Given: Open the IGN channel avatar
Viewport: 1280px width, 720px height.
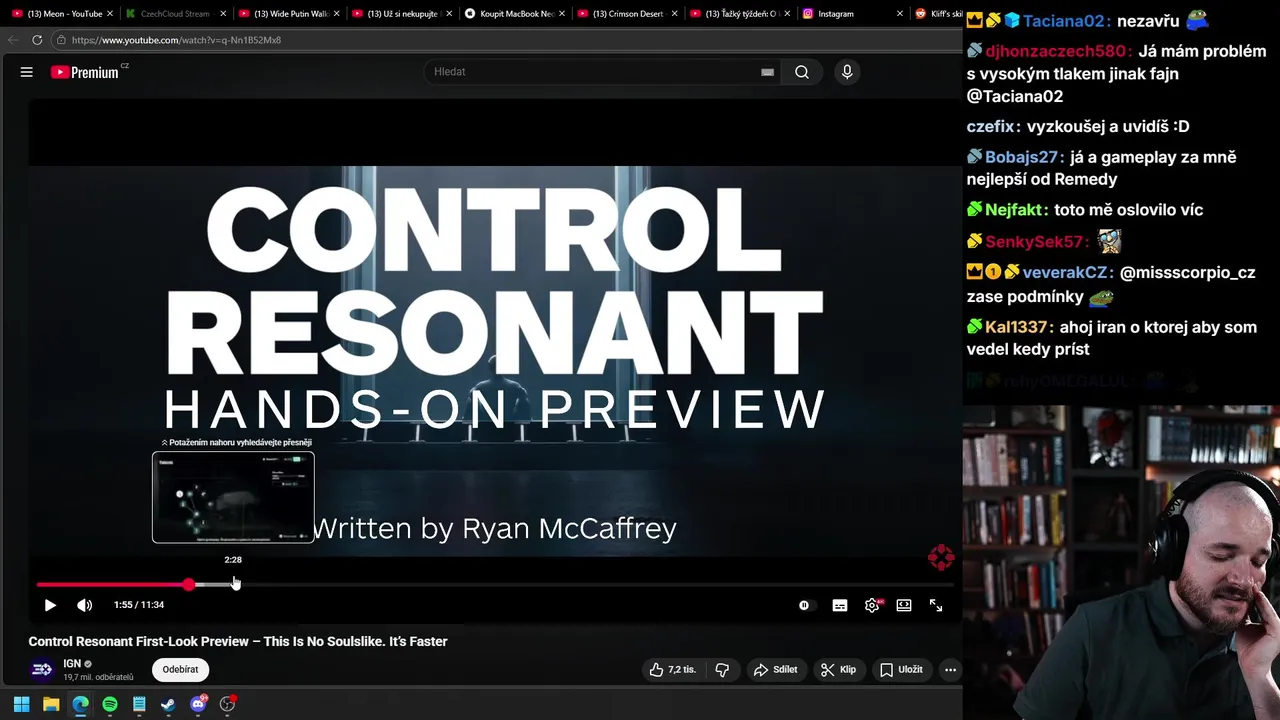Looking at the screenshot, I should [42, 670].
